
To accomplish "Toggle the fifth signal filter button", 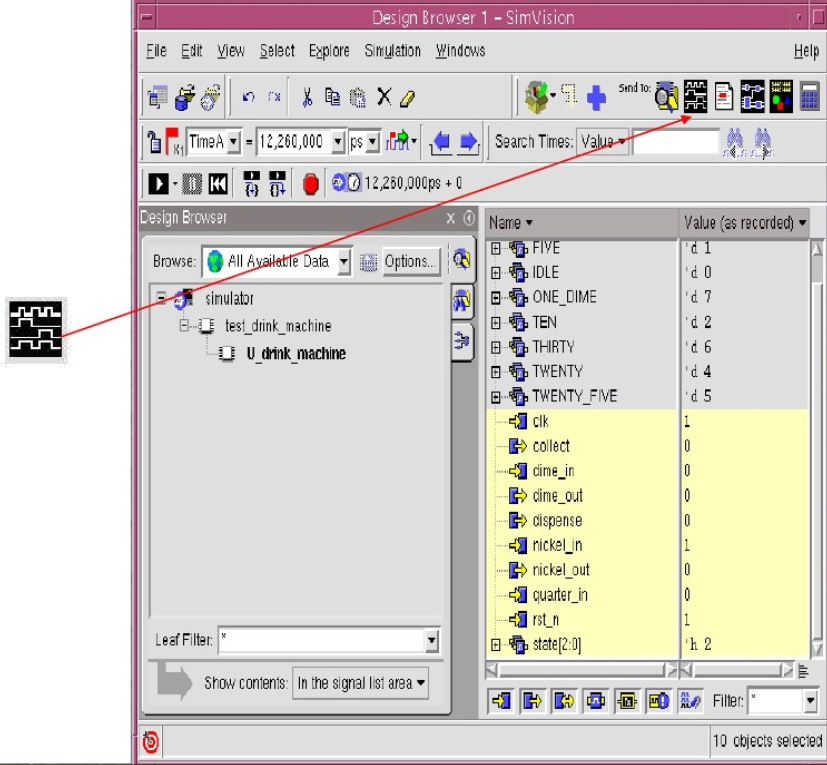I will 627,701.
